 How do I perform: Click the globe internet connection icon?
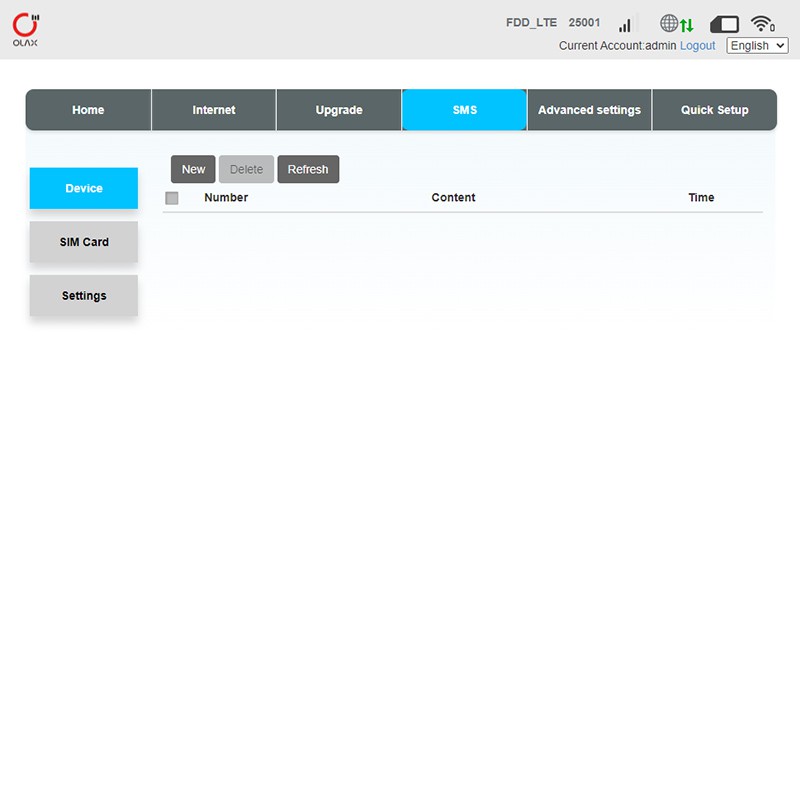[669, 23]
